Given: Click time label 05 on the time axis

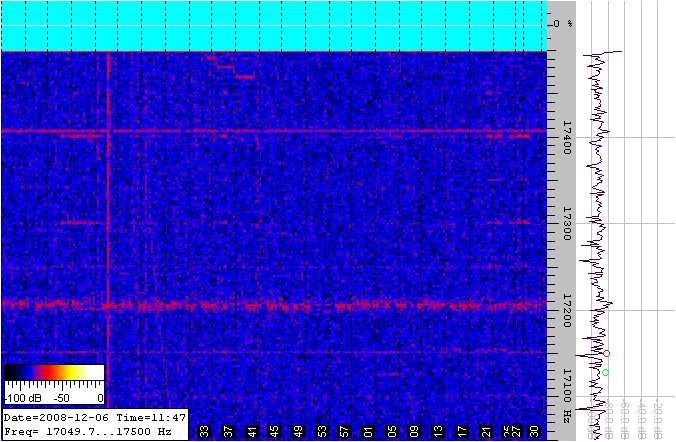Looking at the screenshot, I should pyautogui.click(x=391, y=431).
